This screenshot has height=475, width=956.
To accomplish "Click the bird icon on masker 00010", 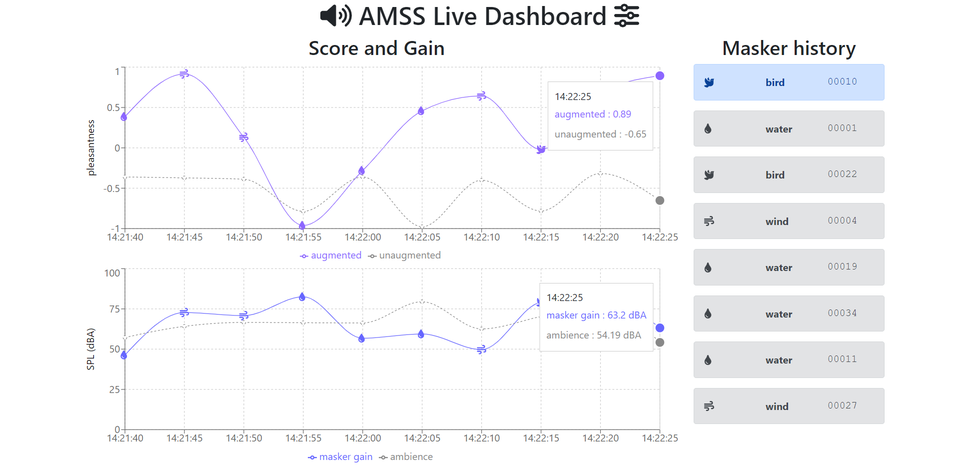I will (709, 83).
